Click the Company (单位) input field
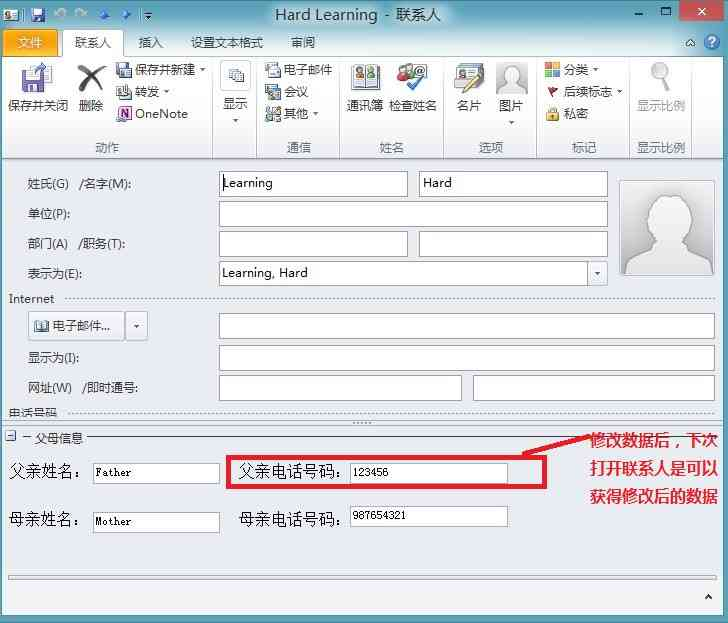The width and height of the screenshot is (728, 623). point(413,214)
